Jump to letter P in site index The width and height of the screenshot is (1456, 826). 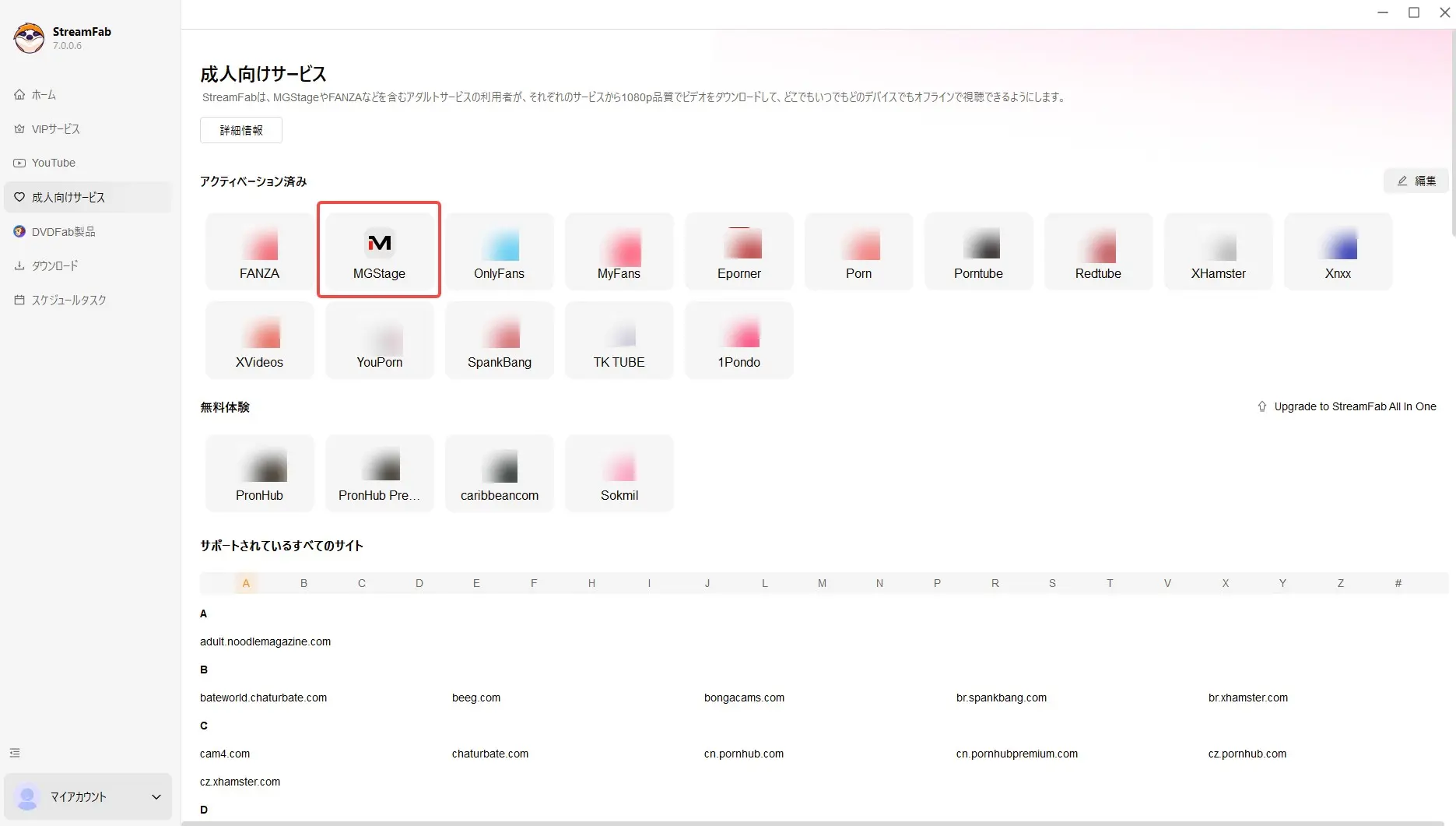click(x=937, y=583)
